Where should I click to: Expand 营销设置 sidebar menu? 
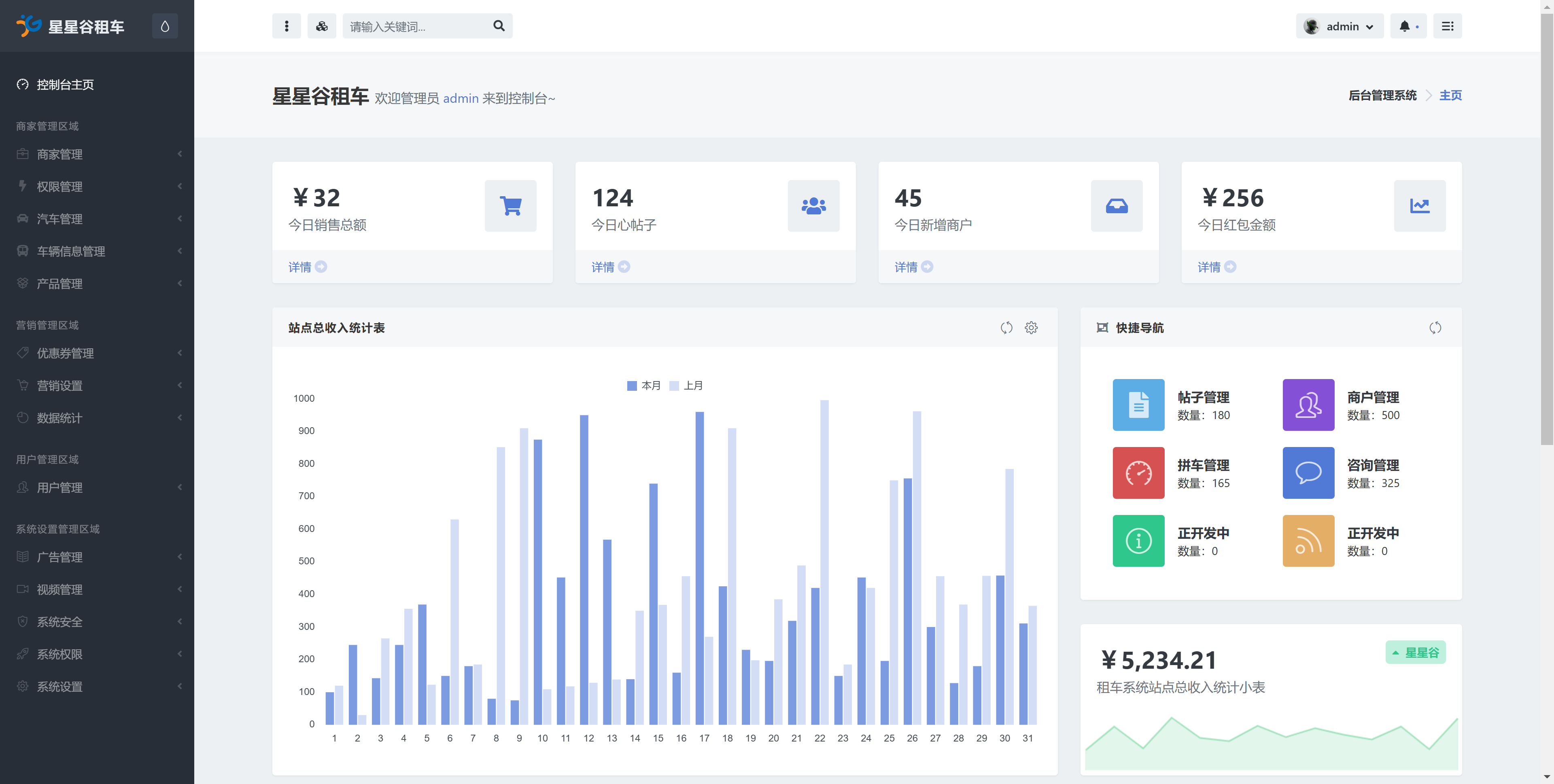(97, 386)
